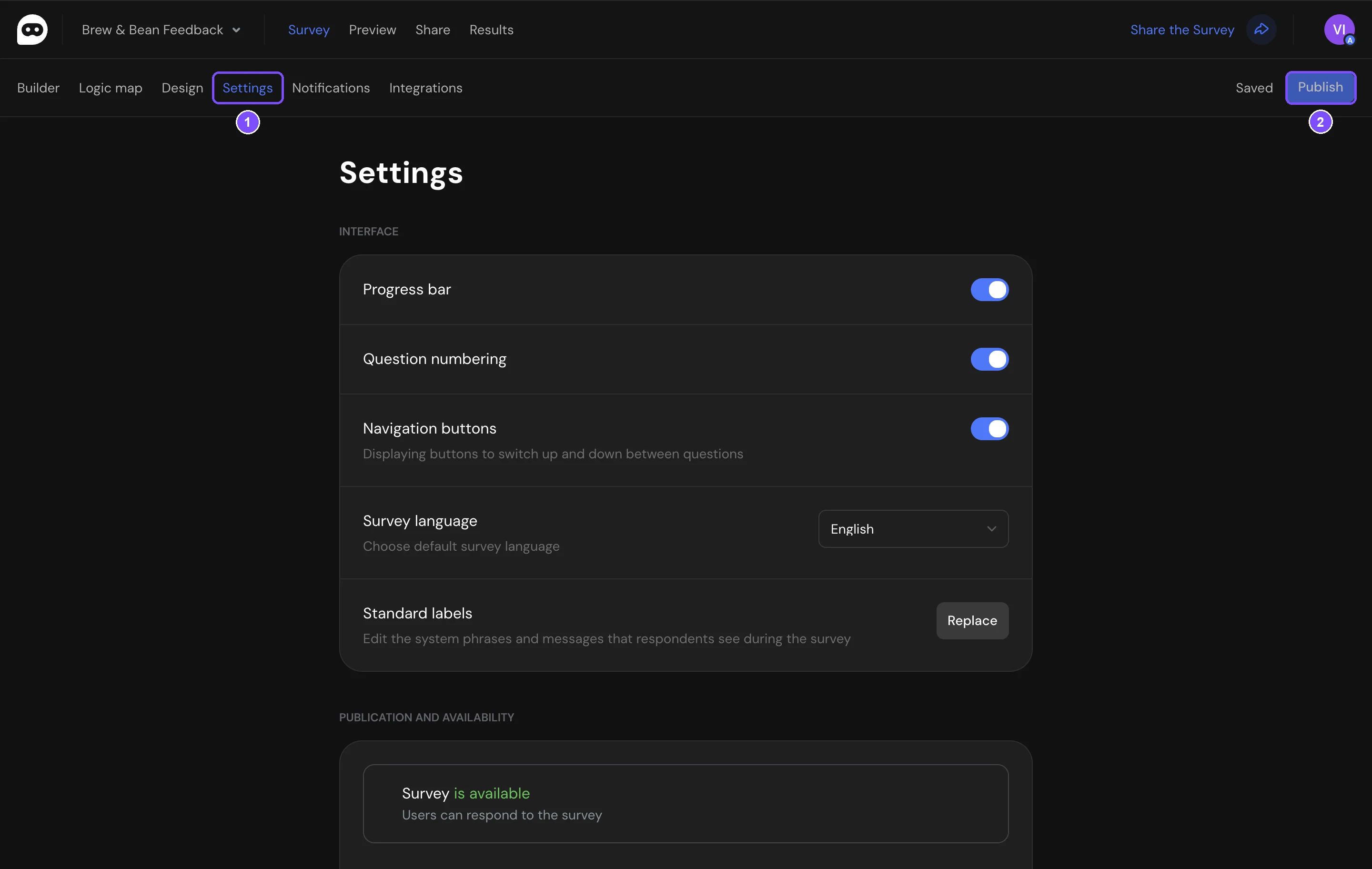Click 'Users can respond to the survey' text
Viewport: 1372px width, 869px height.
(501, 815)
